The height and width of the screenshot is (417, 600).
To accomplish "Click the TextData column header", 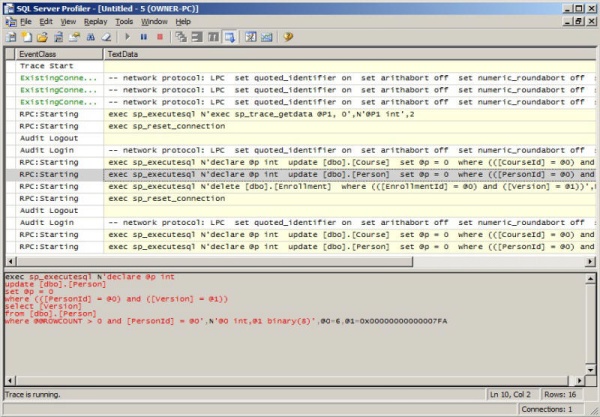I will pyautogui.click(x=349, y=54).
